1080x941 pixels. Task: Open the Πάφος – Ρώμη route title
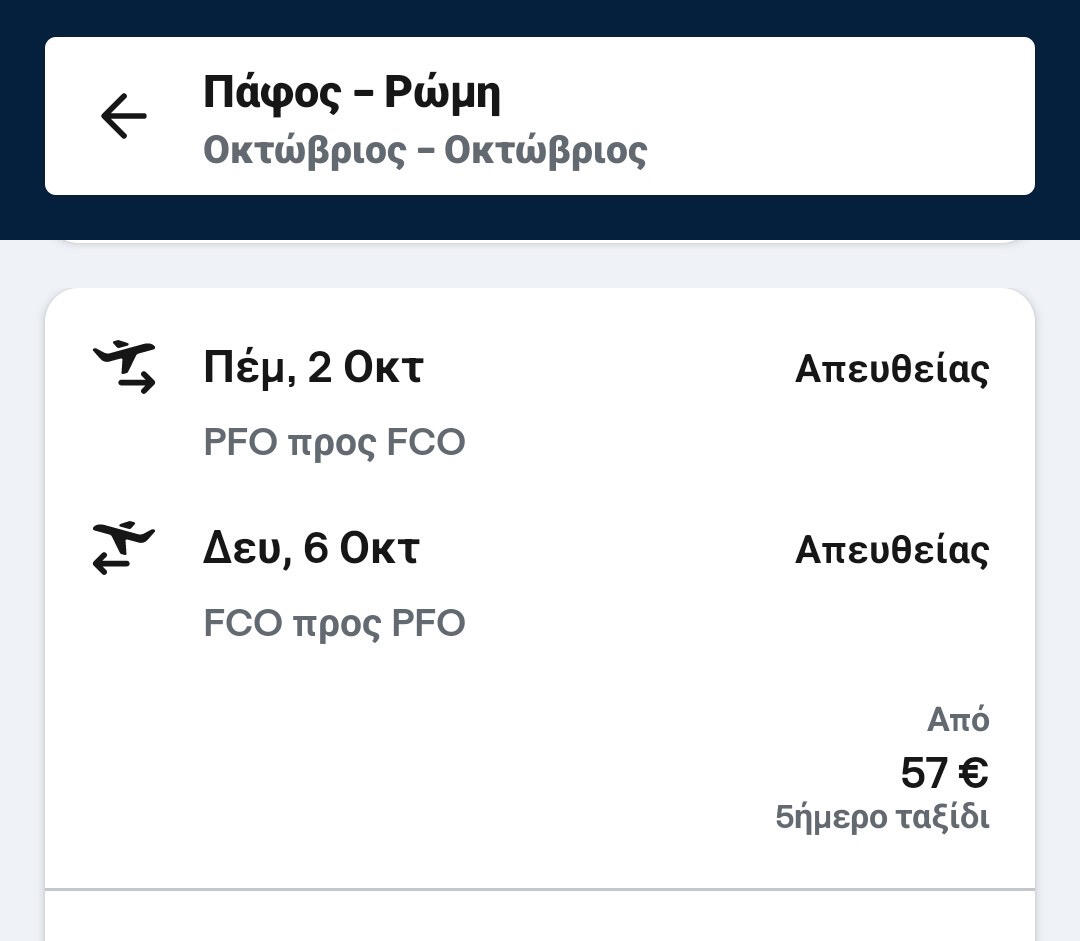coord(351,93)
